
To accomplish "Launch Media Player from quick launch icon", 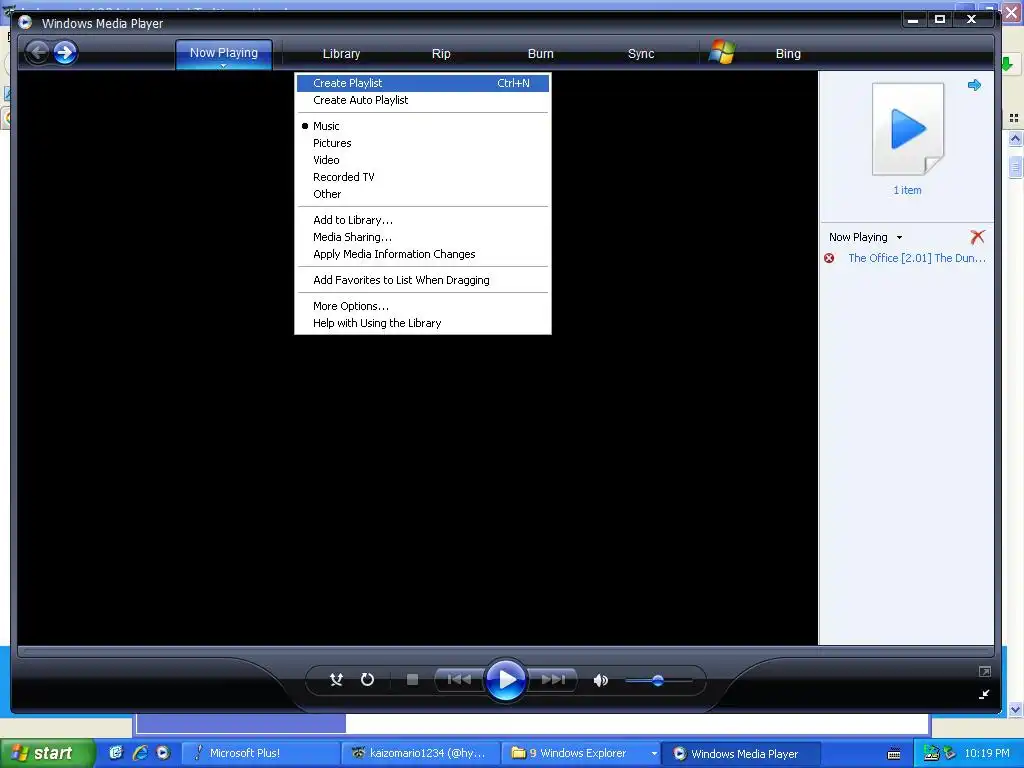I will pos(163,753).
